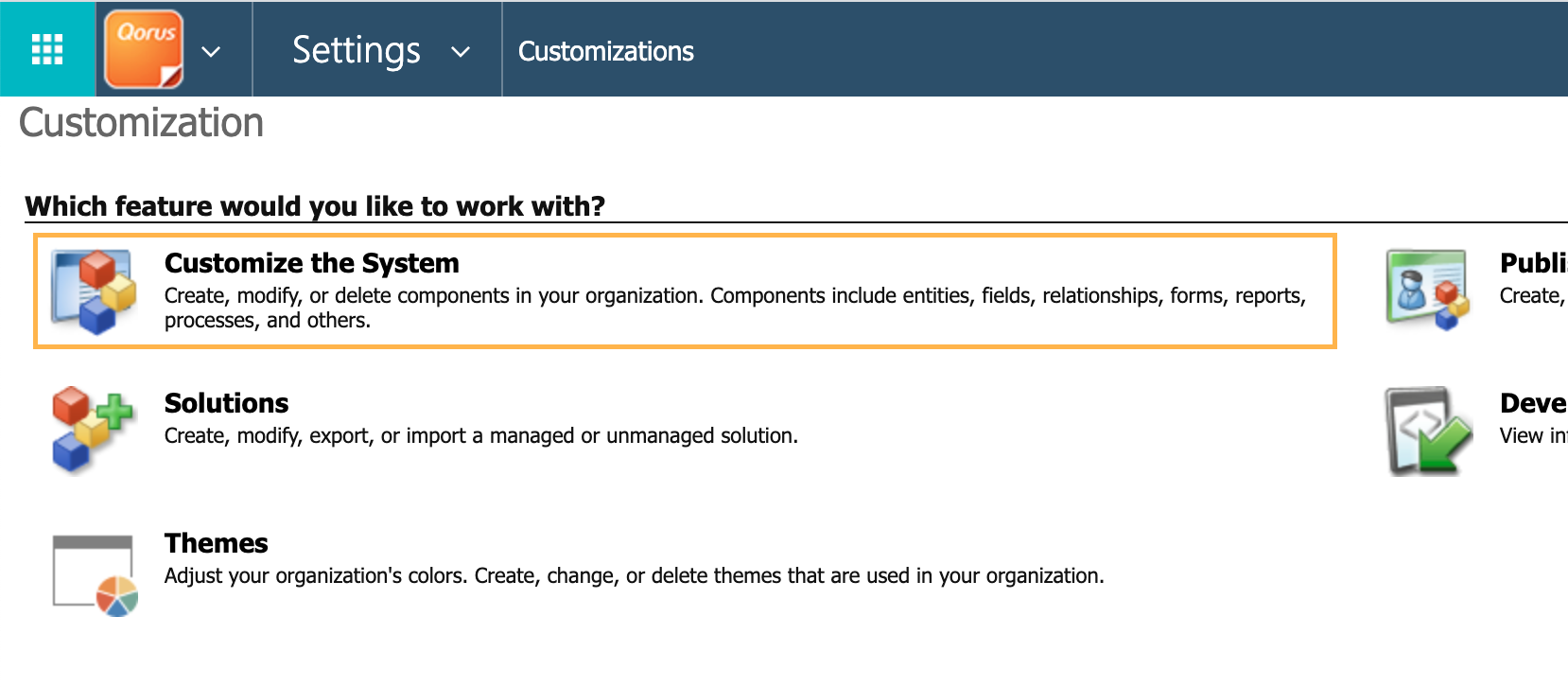The width and height of the screenshot is (1568, 687).
Task: Click the Publishers icon with person figure
Action: click(1427, 290)
